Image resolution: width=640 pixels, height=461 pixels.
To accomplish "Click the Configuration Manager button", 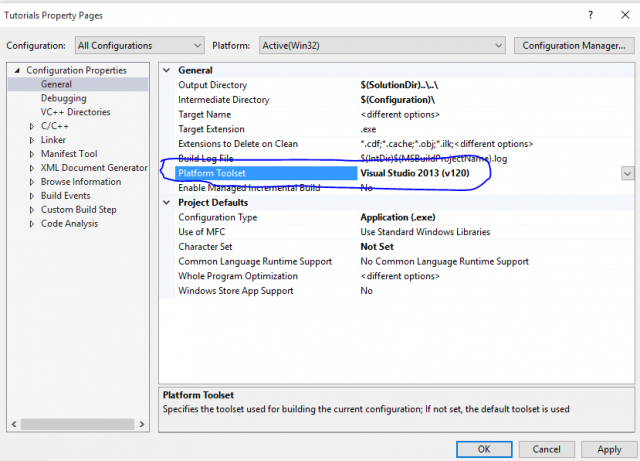I will [576, 45].
